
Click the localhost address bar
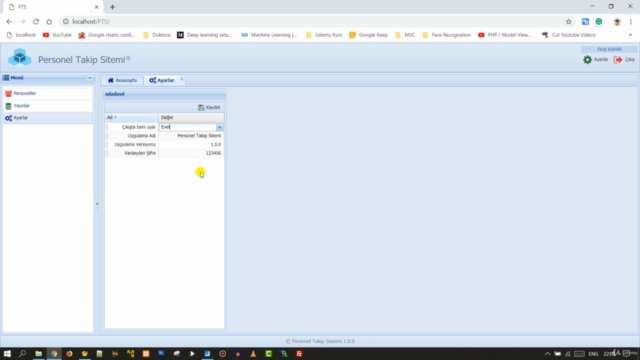tap(314, 22)
